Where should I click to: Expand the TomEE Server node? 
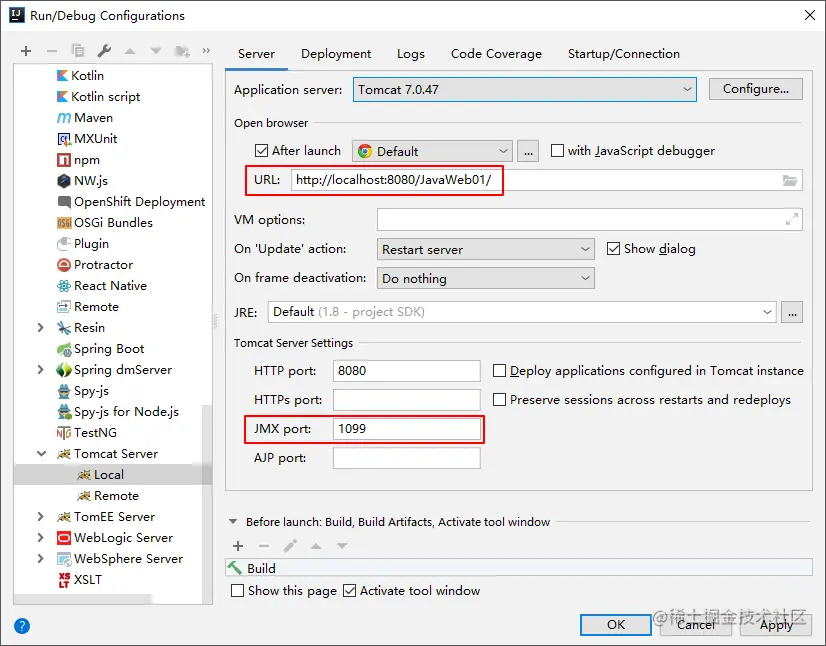click(41, 517)
